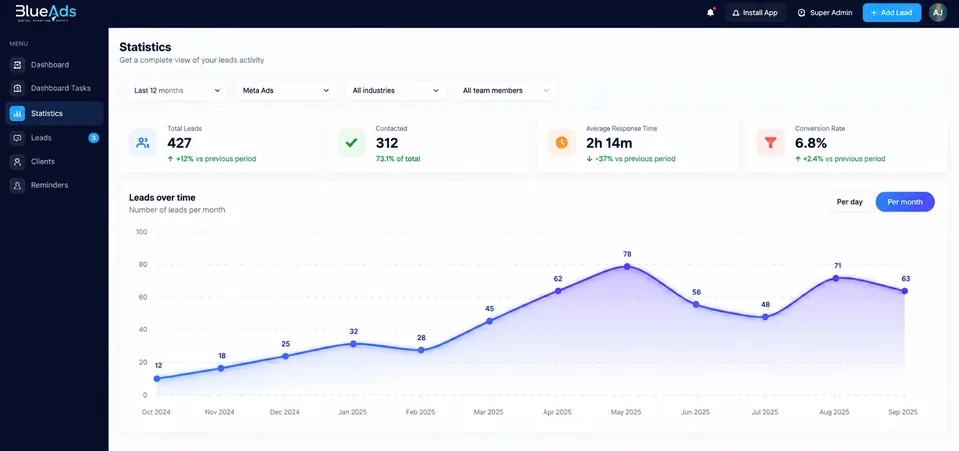The width and height of the screenshot is (959, 451).
Task: Click the Feb 2025 data point 28
Action: (421, 350)
